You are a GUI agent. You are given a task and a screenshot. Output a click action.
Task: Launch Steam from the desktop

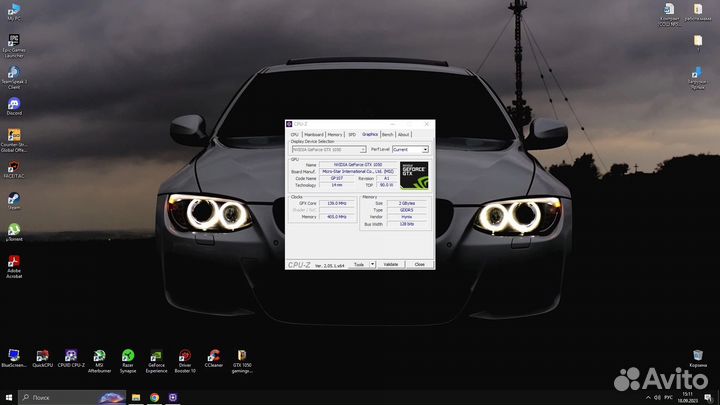(14, 201)
